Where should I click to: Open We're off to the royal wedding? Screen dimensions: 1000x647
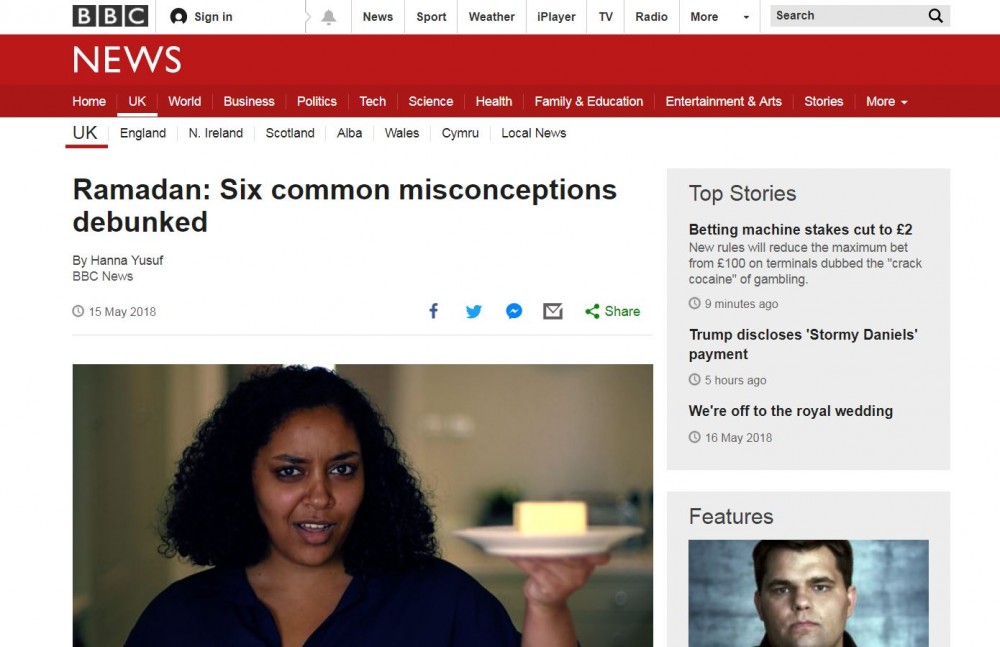(x=790, y=411)
